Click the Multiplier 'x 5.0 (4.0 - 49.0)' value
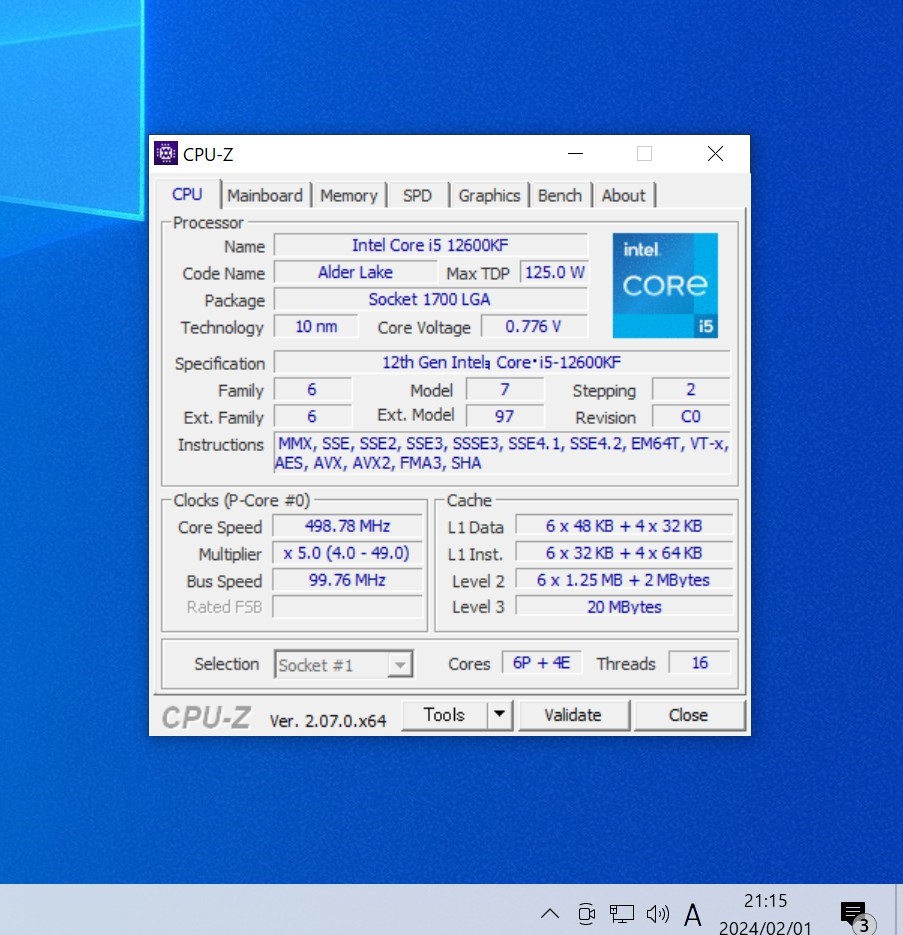Image resolution: width=903 pixels, height=935 pixels. click(x=348, y=553)
